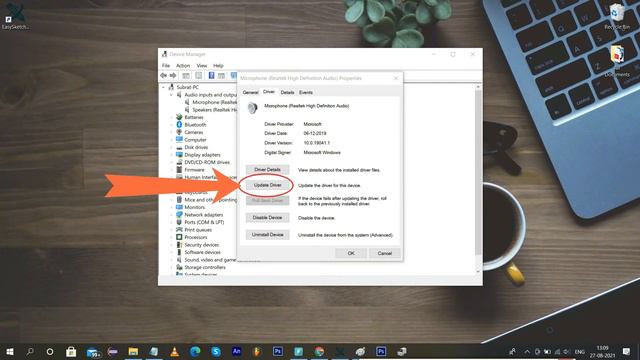640x360 pixels.
Task: Click the Print queues category icon
Action: tap(179, 229)
